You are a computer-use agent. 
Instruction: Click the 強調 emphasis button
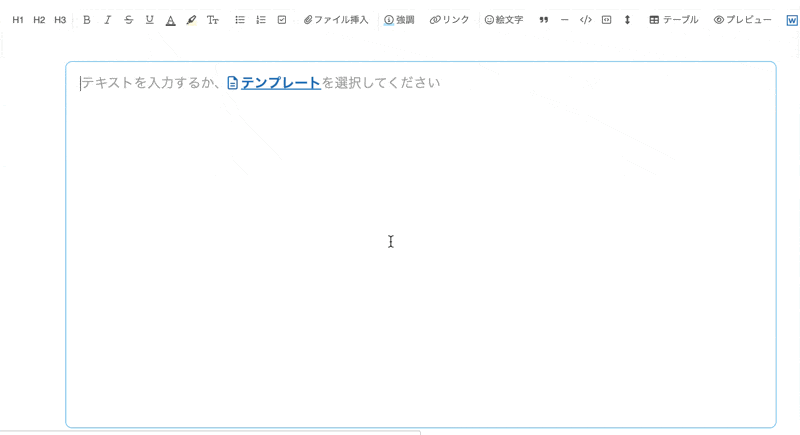click(x=399, y=20)
